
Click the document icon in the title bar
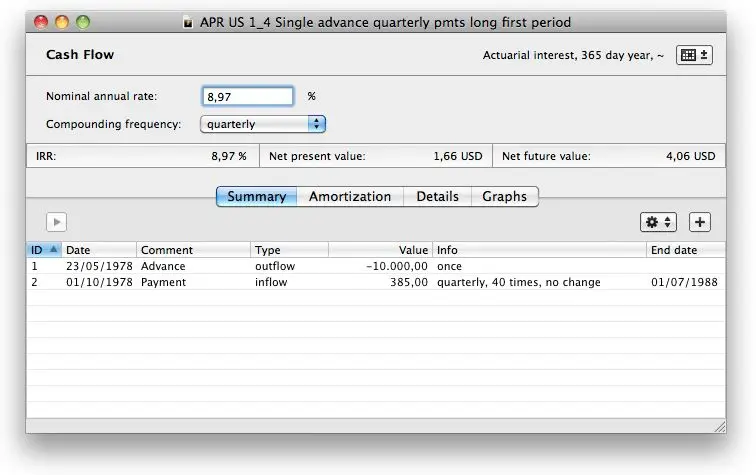click(188, 22)
